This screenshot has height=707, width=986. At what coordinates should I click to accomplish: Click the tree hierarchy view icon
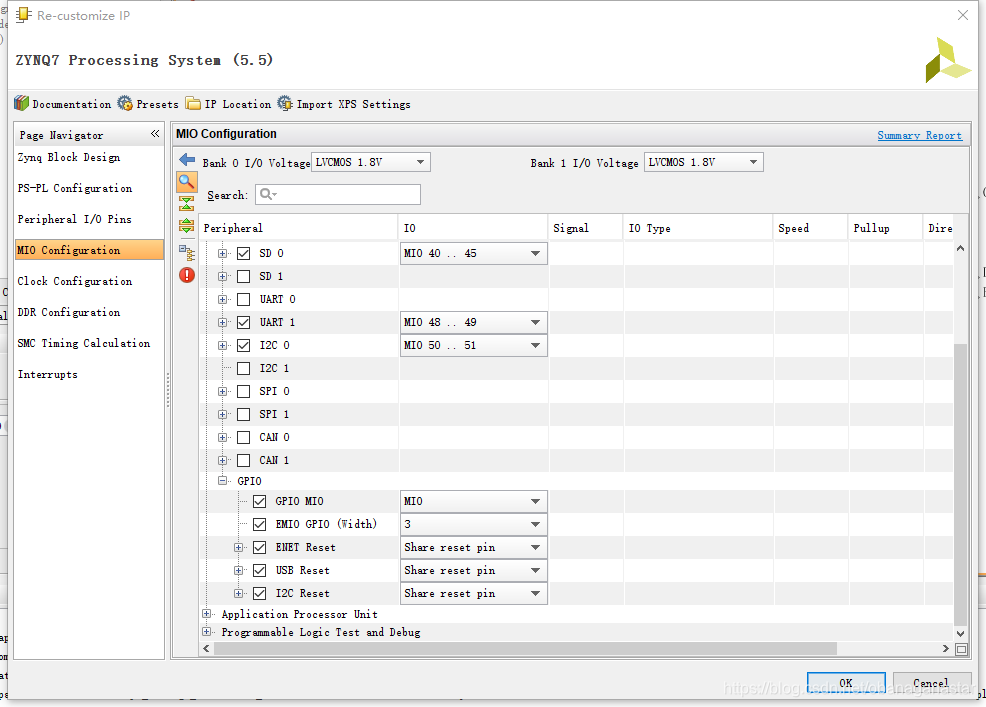point(187,253)
